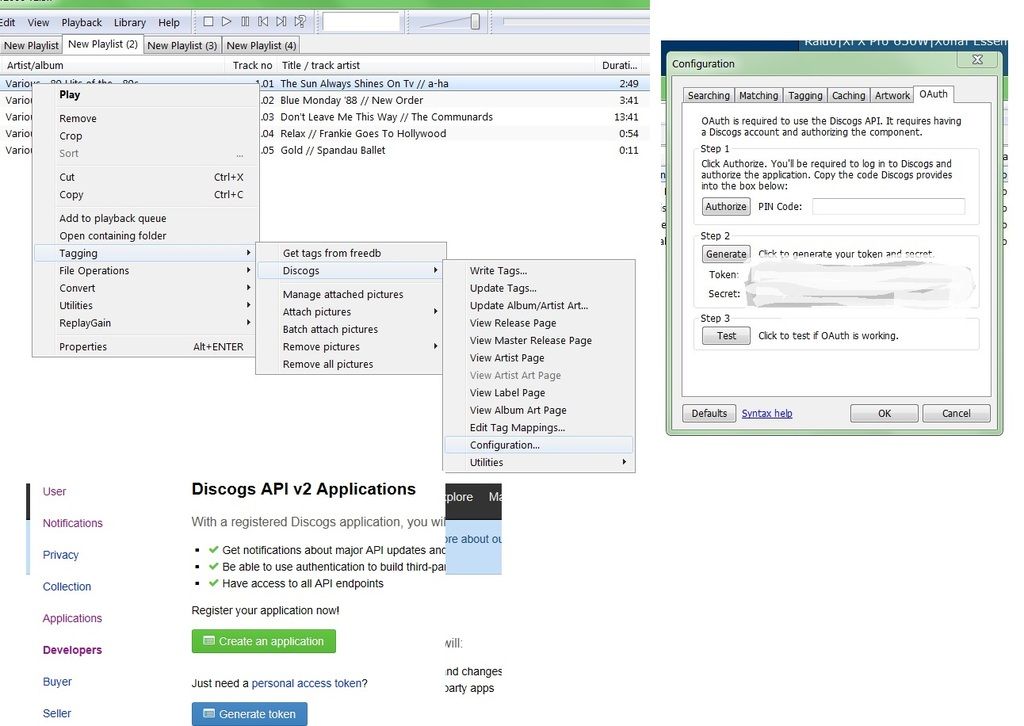This screenshot has height=726, width=1024.
Task: Select Write Tags... in Discogs menu
Action: [x=539, y=270]
